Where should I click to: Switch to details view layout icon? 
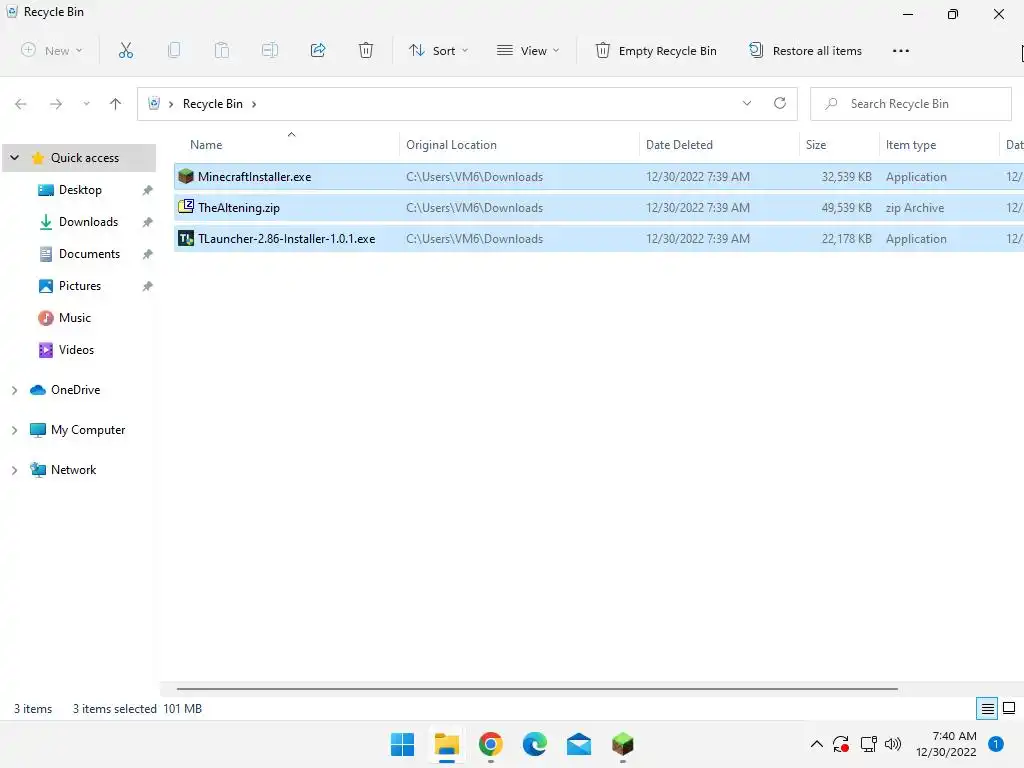pos(987,709)
